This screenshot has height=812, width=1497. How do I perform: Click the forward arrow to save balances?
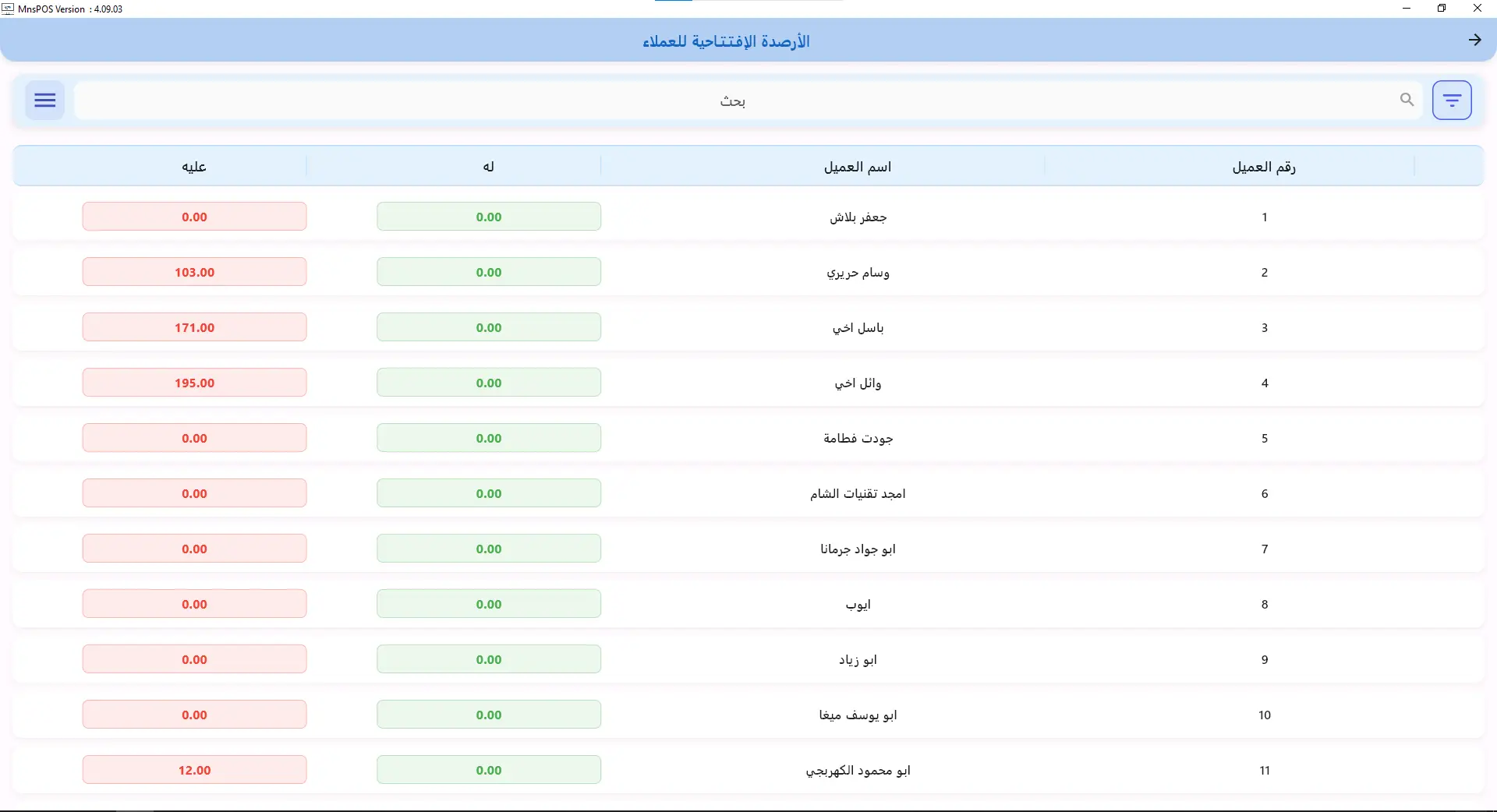(x=1474, y=40)
